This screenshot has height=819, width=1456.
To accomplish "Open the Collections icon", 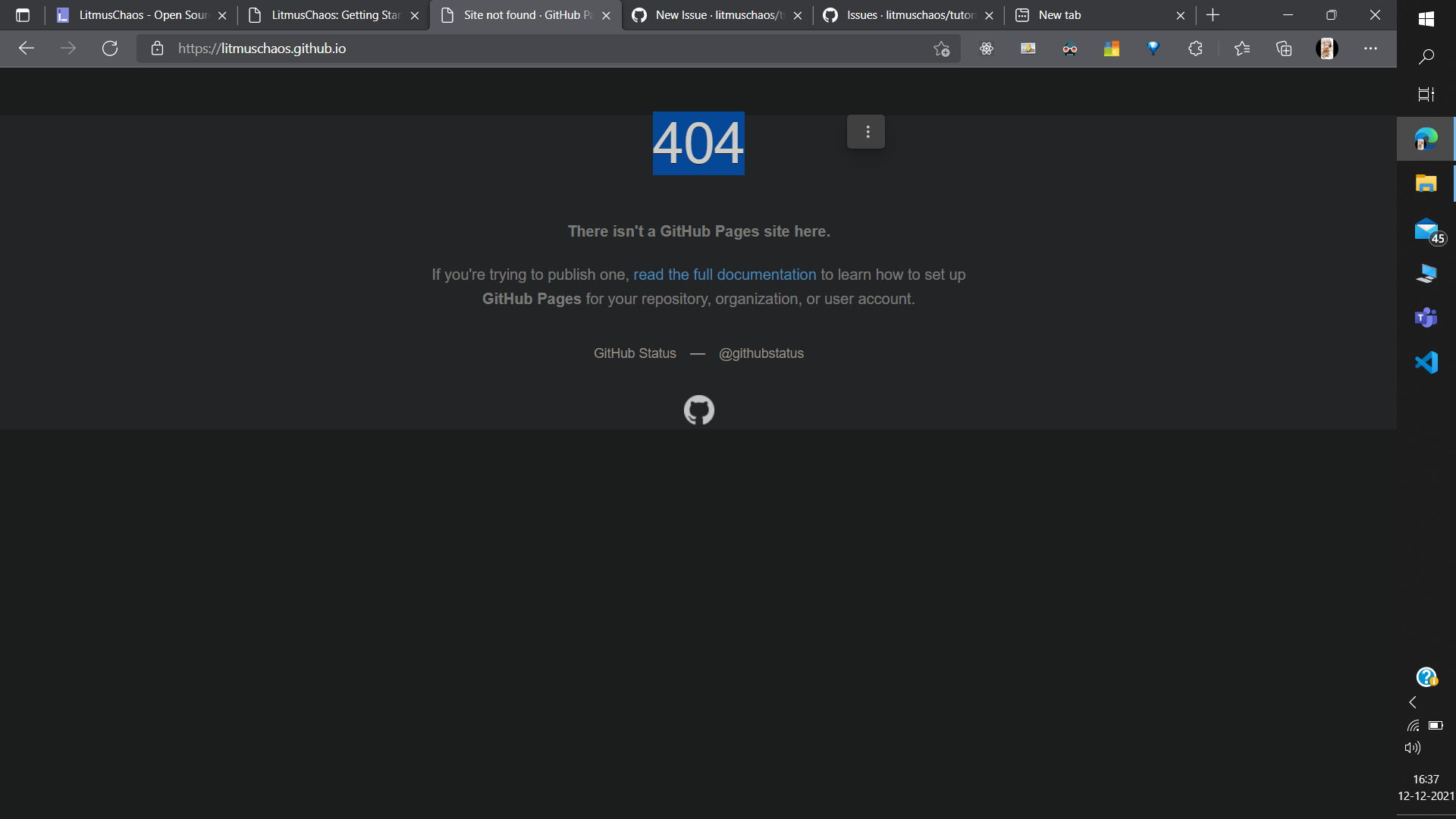I will (x=1284, y=49).
